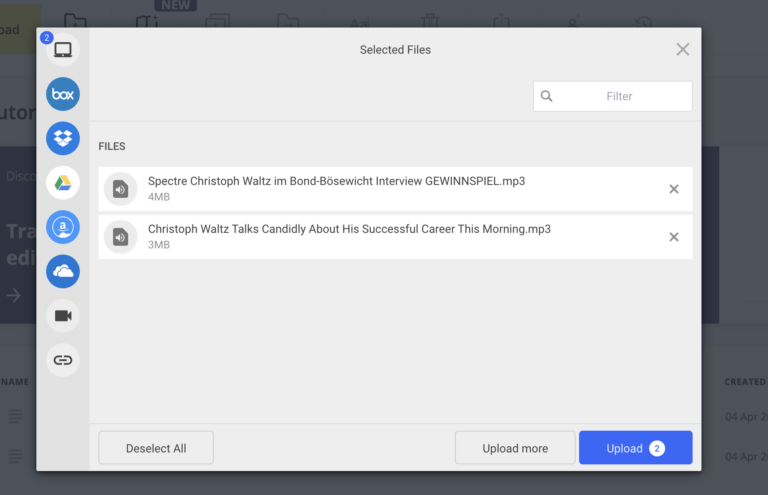Viewport: 768px width, 495px height.
Task: Remove Christoph Waltz Talks Candidly mp3
Action: [673, 237]
